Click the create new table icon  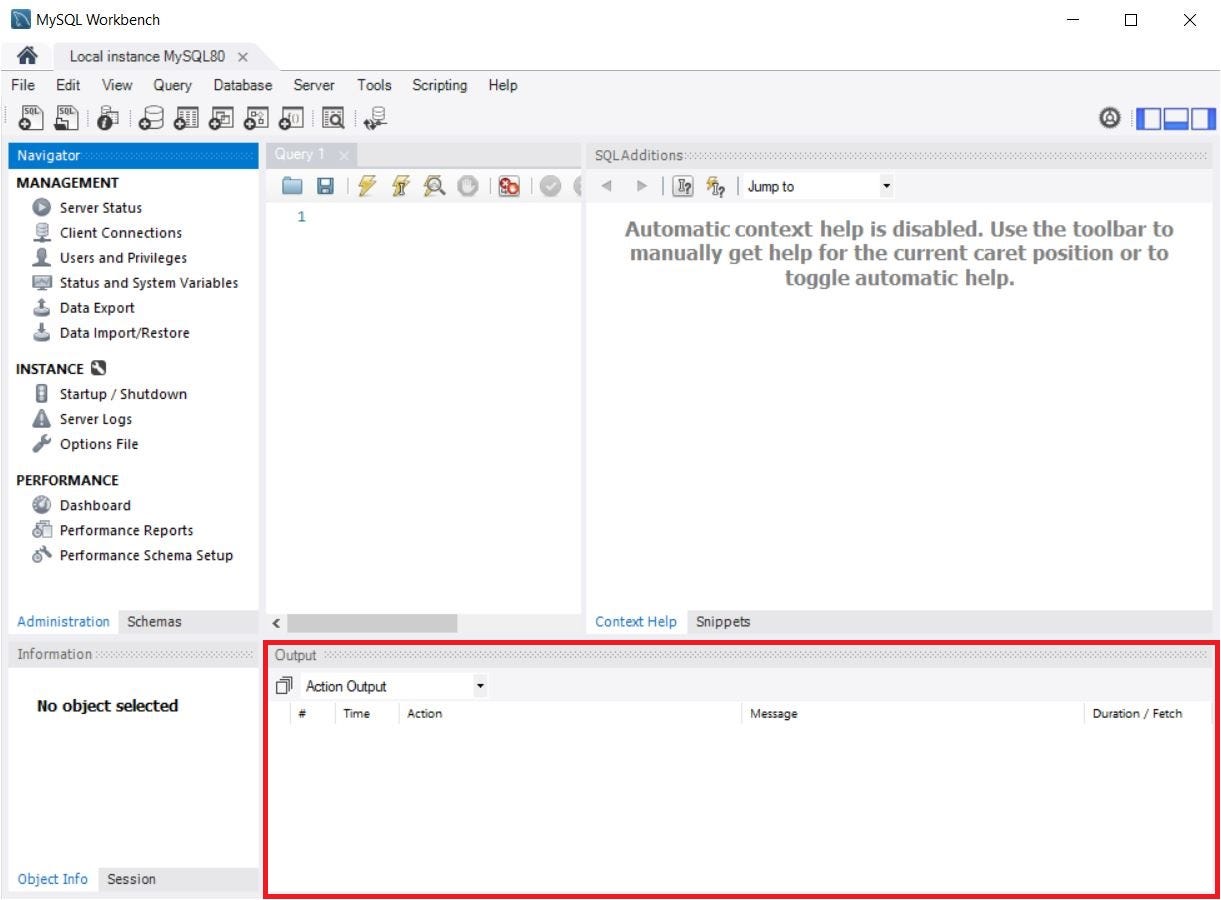point(186,118)
